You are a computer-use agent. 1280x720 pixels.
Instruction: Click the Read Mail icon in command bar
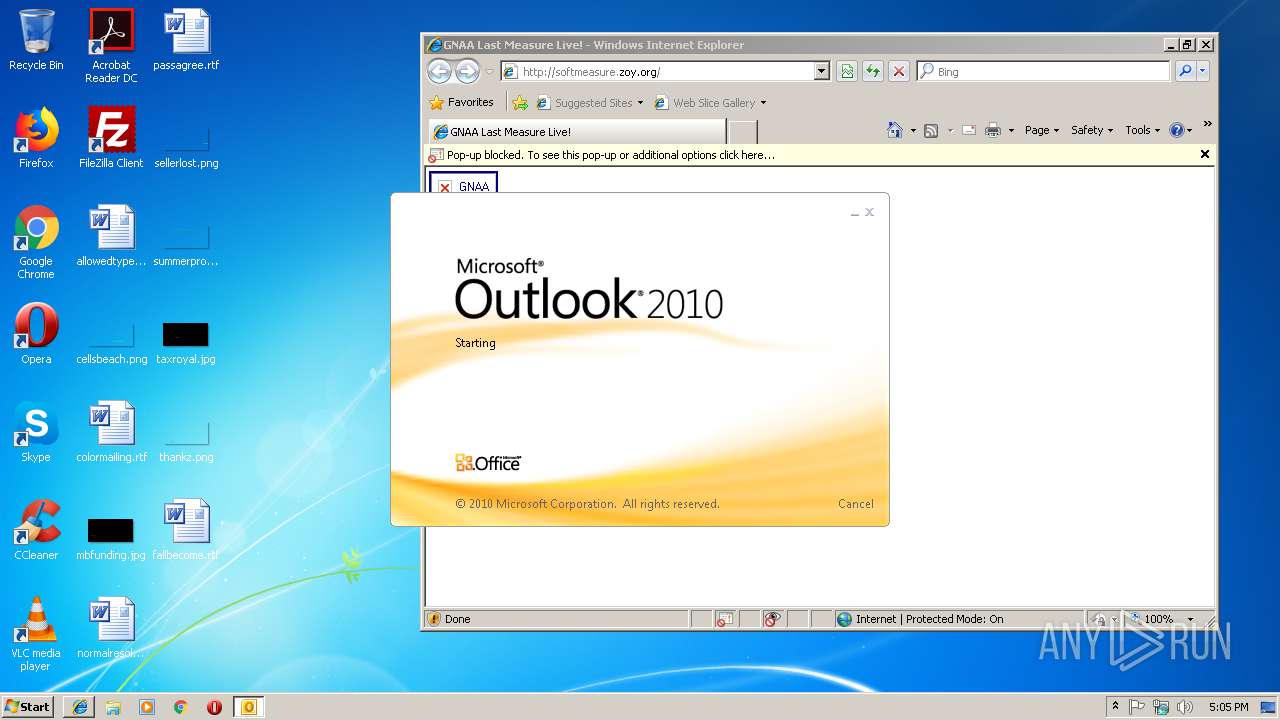[968, 130]
